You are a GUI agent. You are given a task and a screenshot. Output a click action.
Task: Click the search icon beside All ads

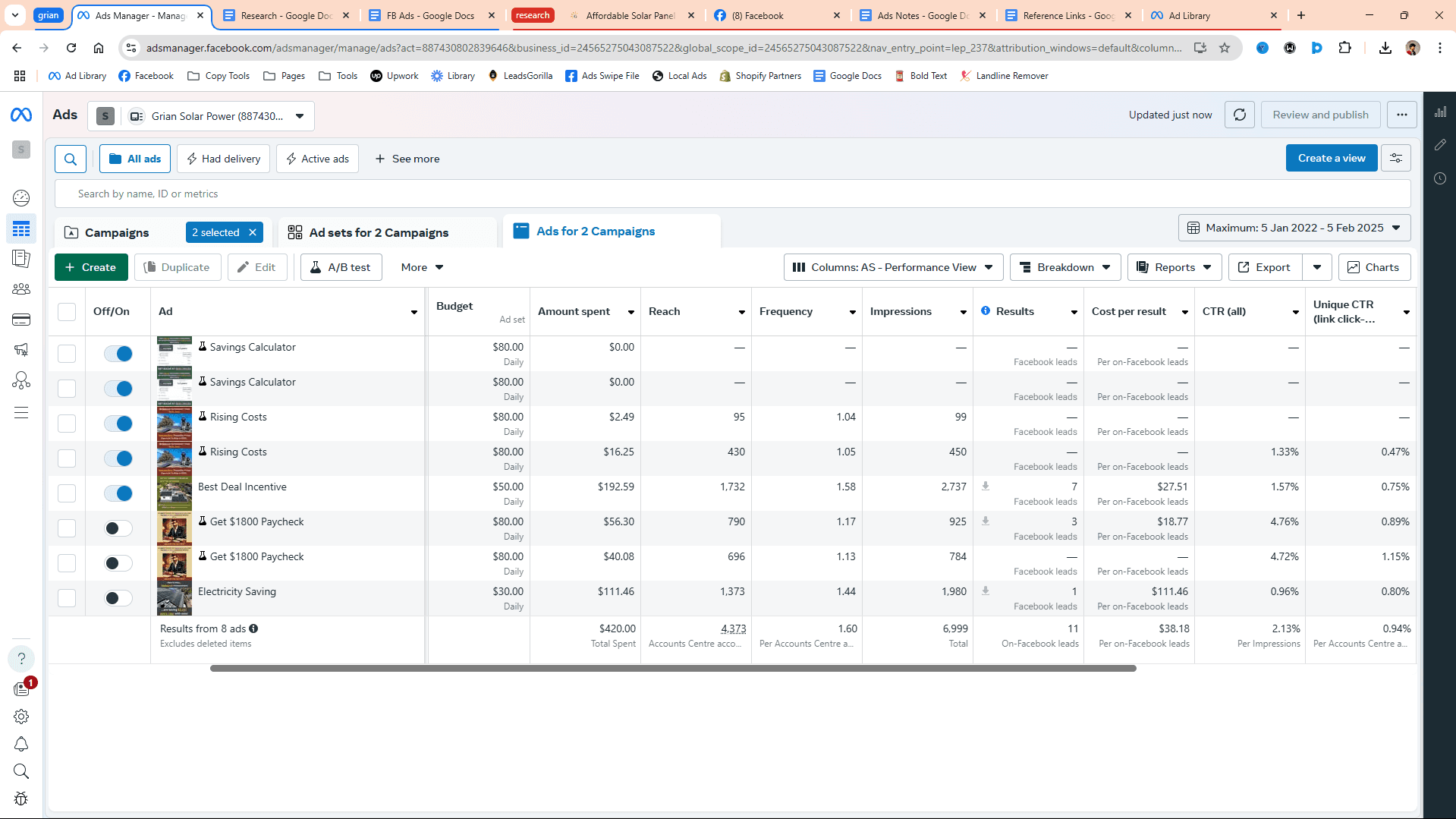(x=70, y=159)
